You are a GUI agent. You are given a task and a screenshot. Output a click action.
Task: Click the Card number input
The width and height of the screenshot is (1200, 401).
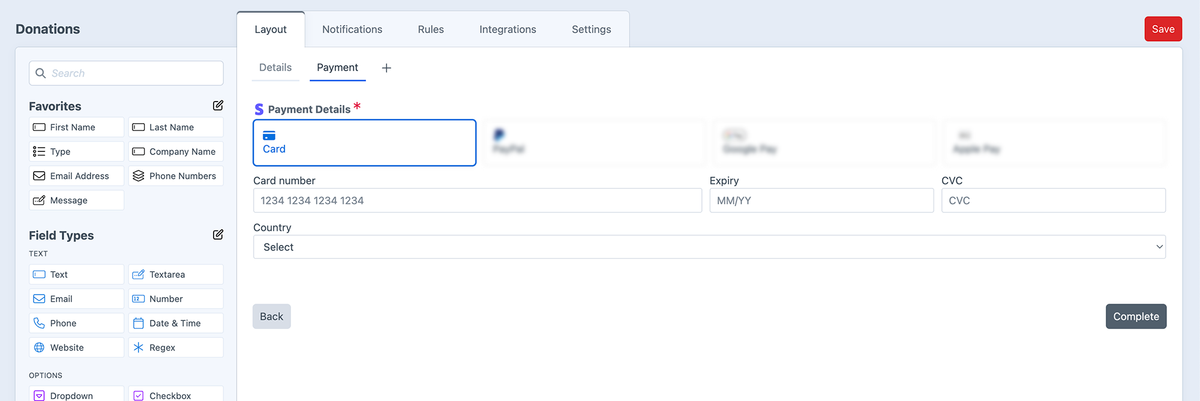coord(478,200)
